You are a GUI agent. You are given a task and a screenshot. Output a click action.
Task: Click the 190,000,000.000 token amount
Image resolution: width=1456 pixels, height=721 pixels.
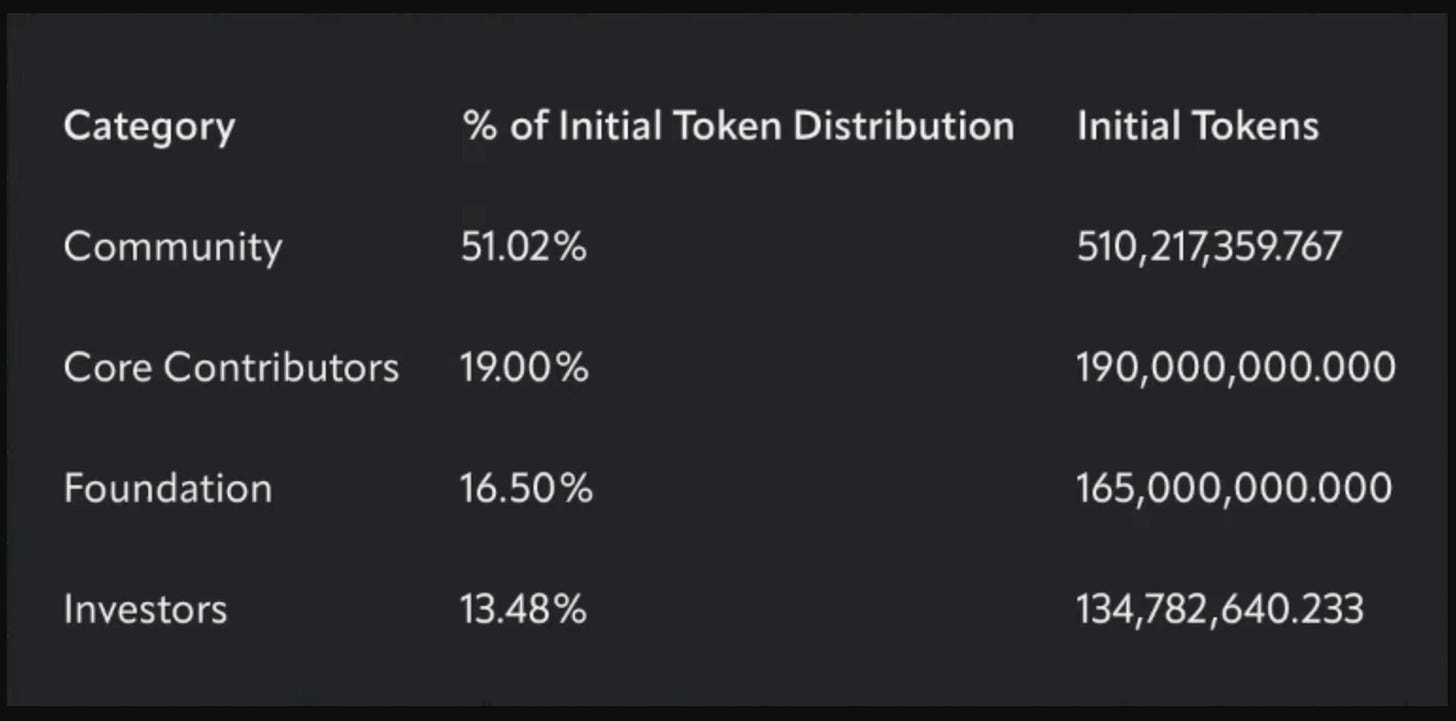tap(1236, 369)
